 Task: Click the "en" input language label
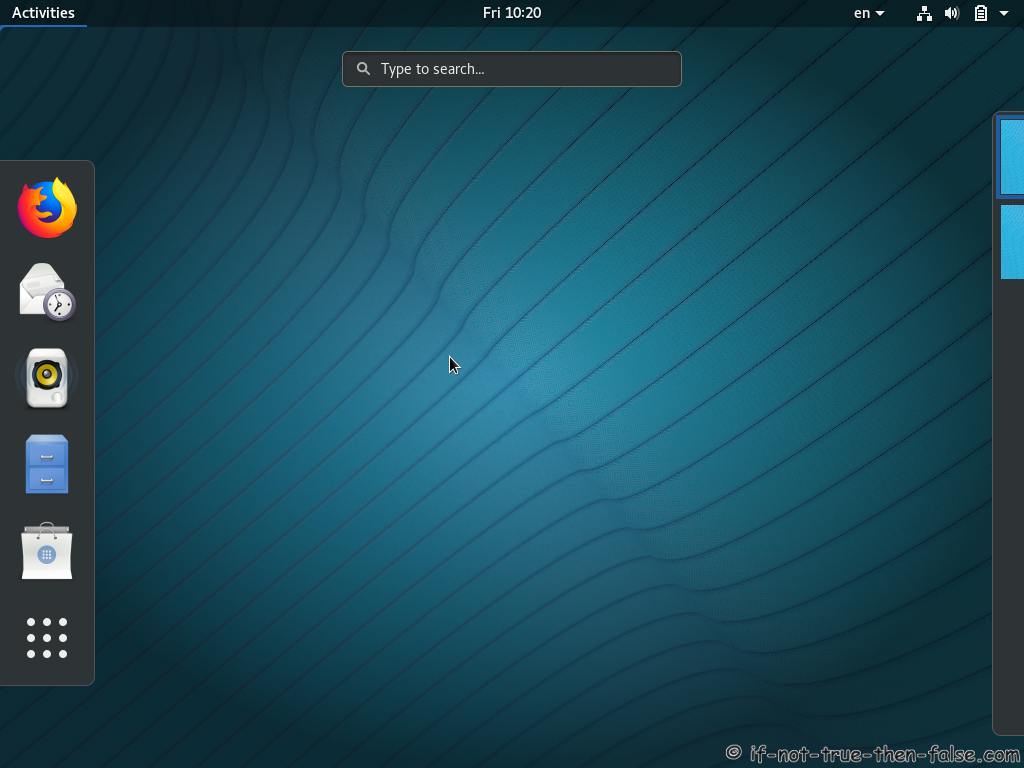pyautogui.click(x=861, y=13)
